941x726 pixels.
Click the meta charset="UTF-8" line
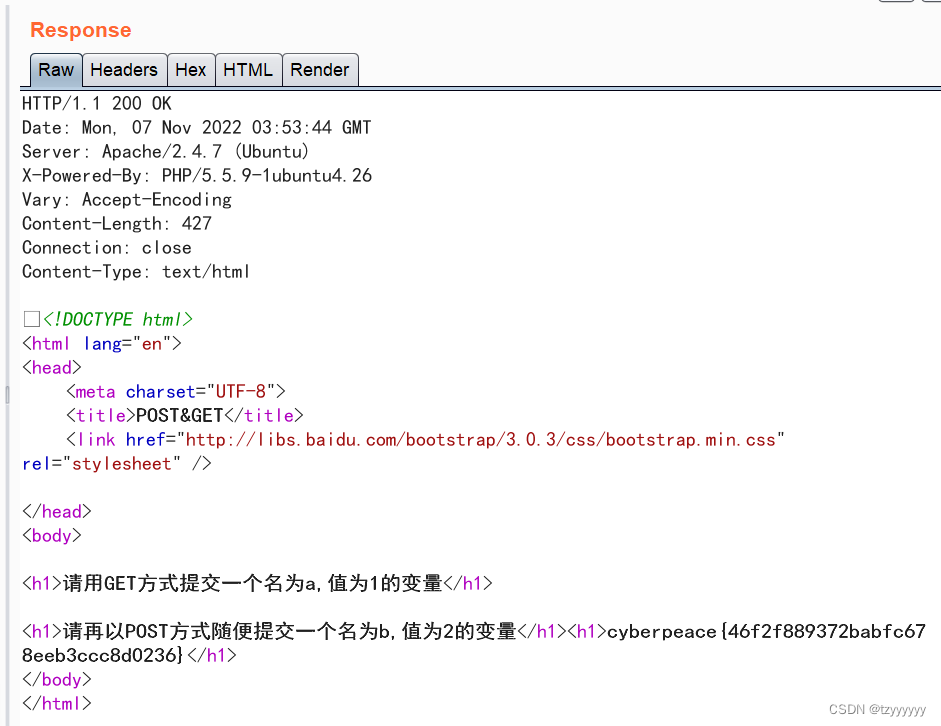(x=176, y=392)
